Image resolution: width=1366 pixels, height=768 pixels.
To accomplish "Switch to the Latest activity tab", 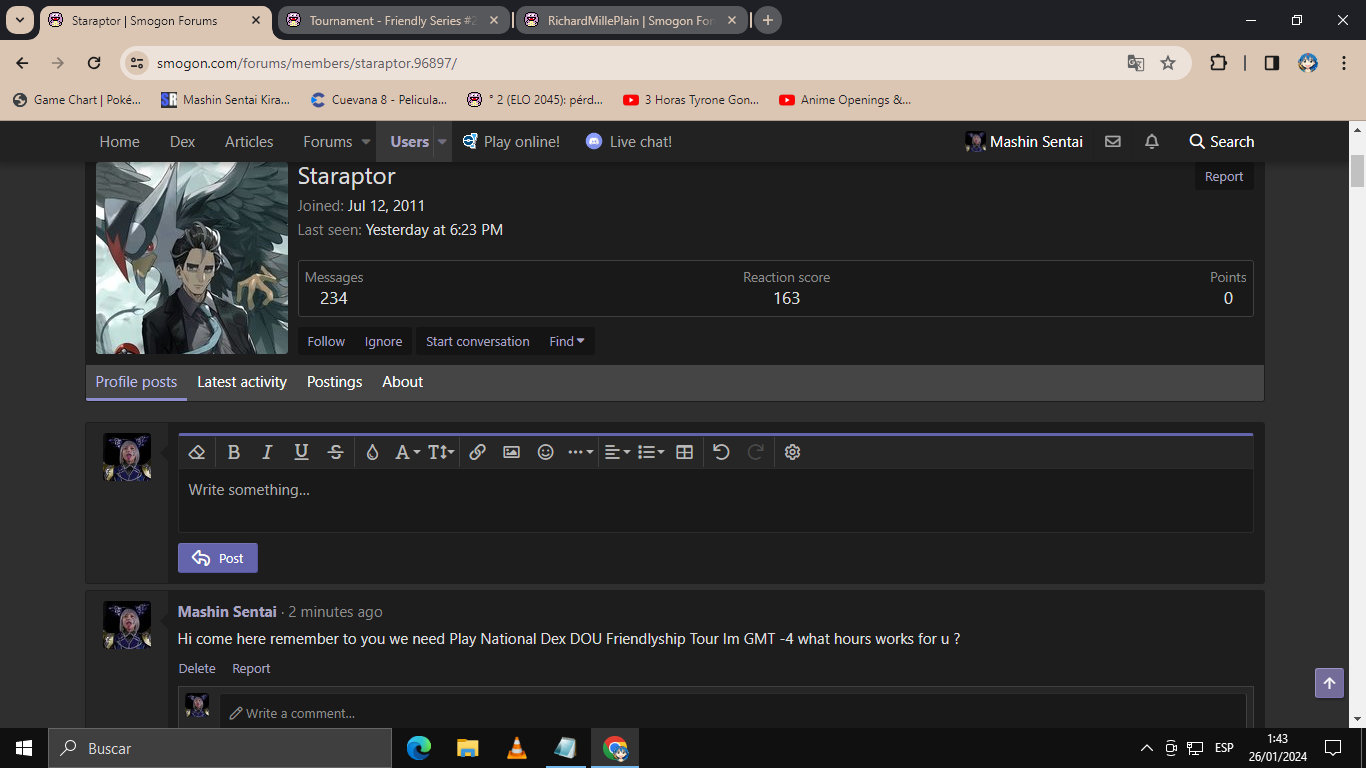I will click(x=242, y=382).
